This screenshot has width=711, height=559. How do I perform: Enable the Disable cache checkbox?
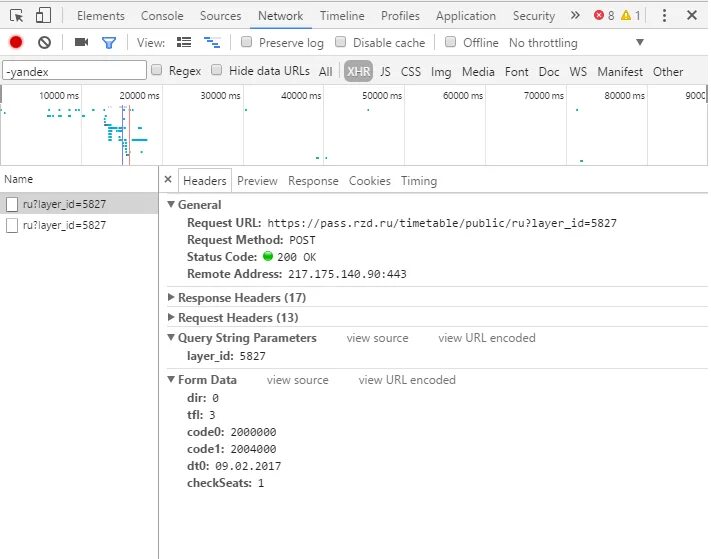(341, 42)
